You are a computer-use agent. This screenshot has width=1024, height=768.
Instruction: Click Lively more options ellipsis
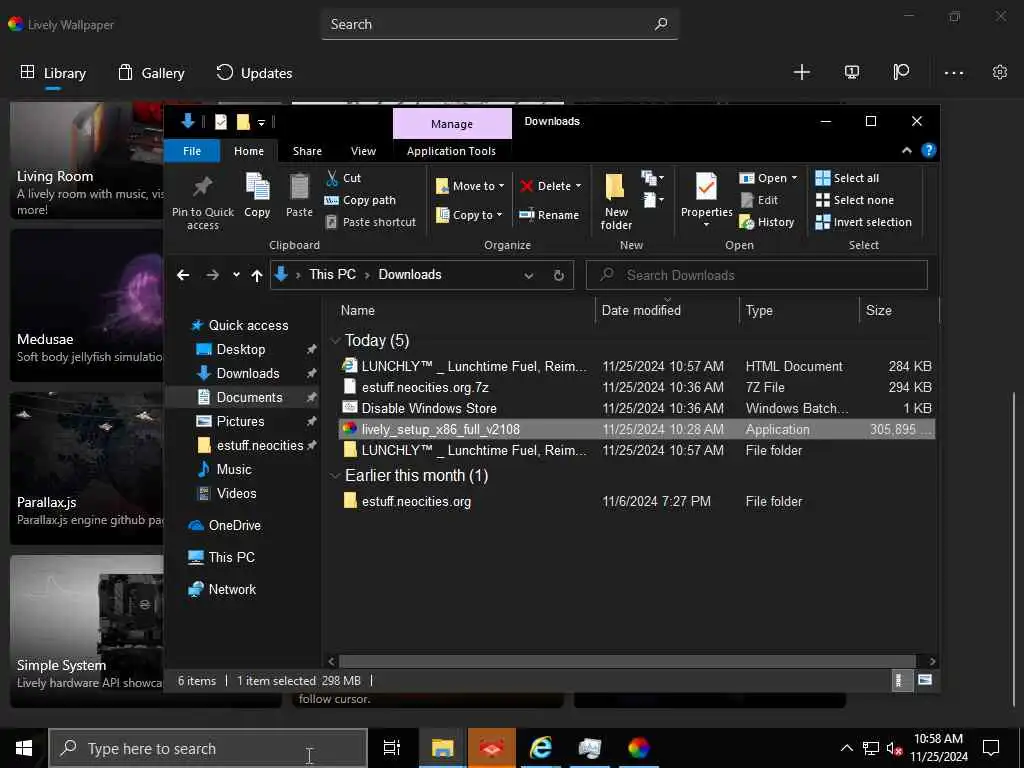point(953,72)
